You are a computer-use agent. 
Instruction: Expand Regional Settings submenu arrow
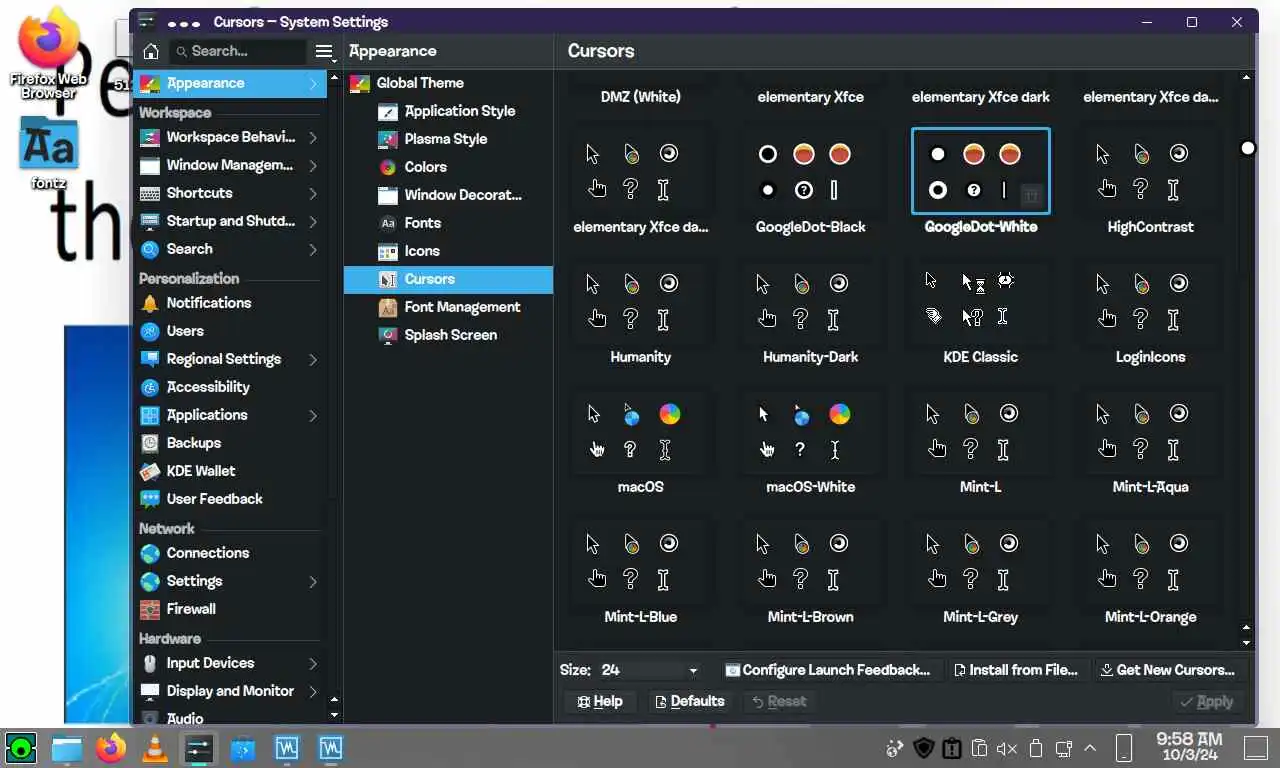click(313, 359)
